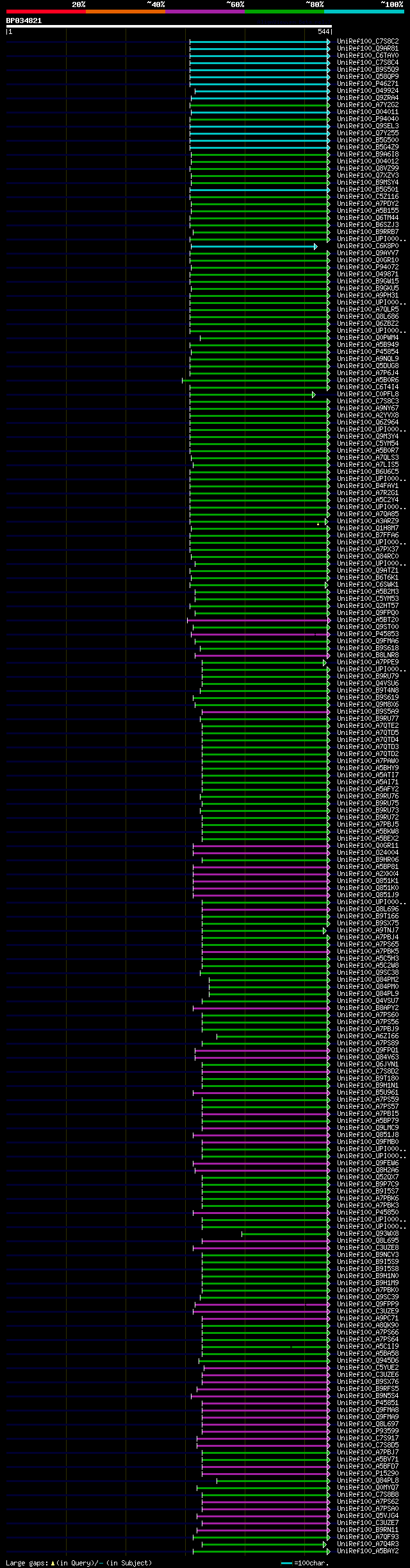The height and width of the screenshot is (1568, 410).
Task: Click label UniRef100_Q7Y255
Action: click(x=368, y=133)
